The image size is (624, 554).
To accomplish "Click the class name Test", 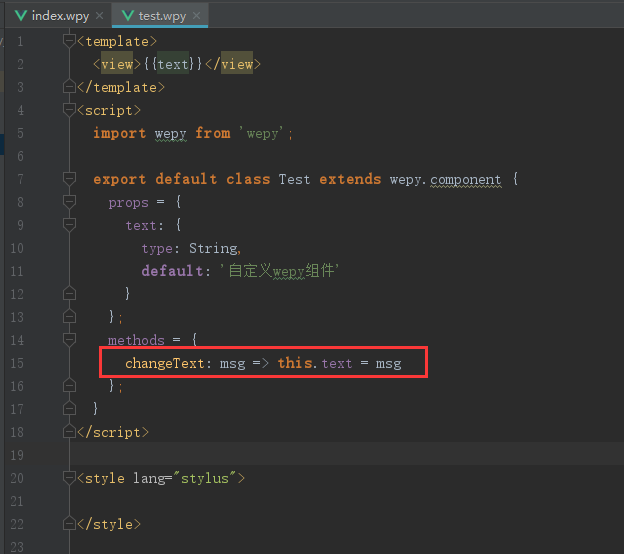I will [x=294, y=179].
